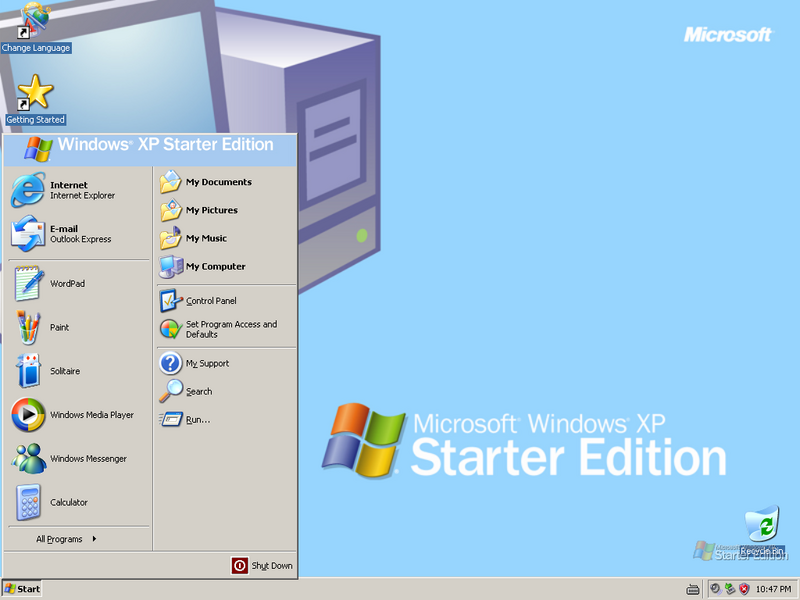Select Getting Started star desktop icon
Screen dimensions: 800x600
click(35, 92)
